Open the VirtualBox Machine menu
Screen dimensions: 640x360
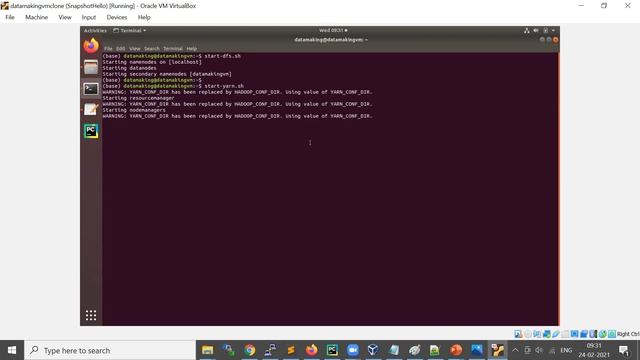click(x=36, y=17)
